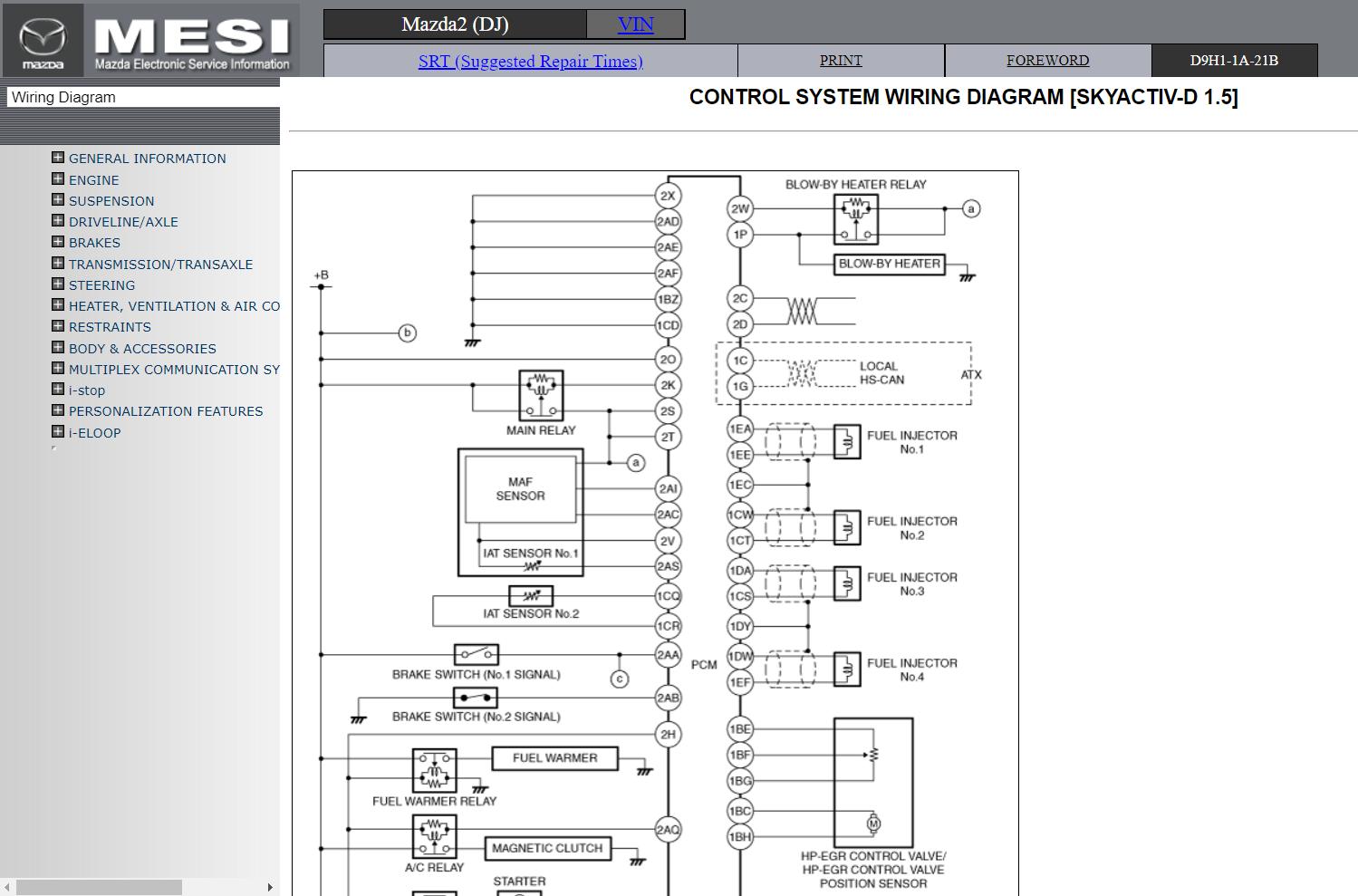Click the plus icon beside i-stop
1358x896 pixels.
click(x=57, y=389)
